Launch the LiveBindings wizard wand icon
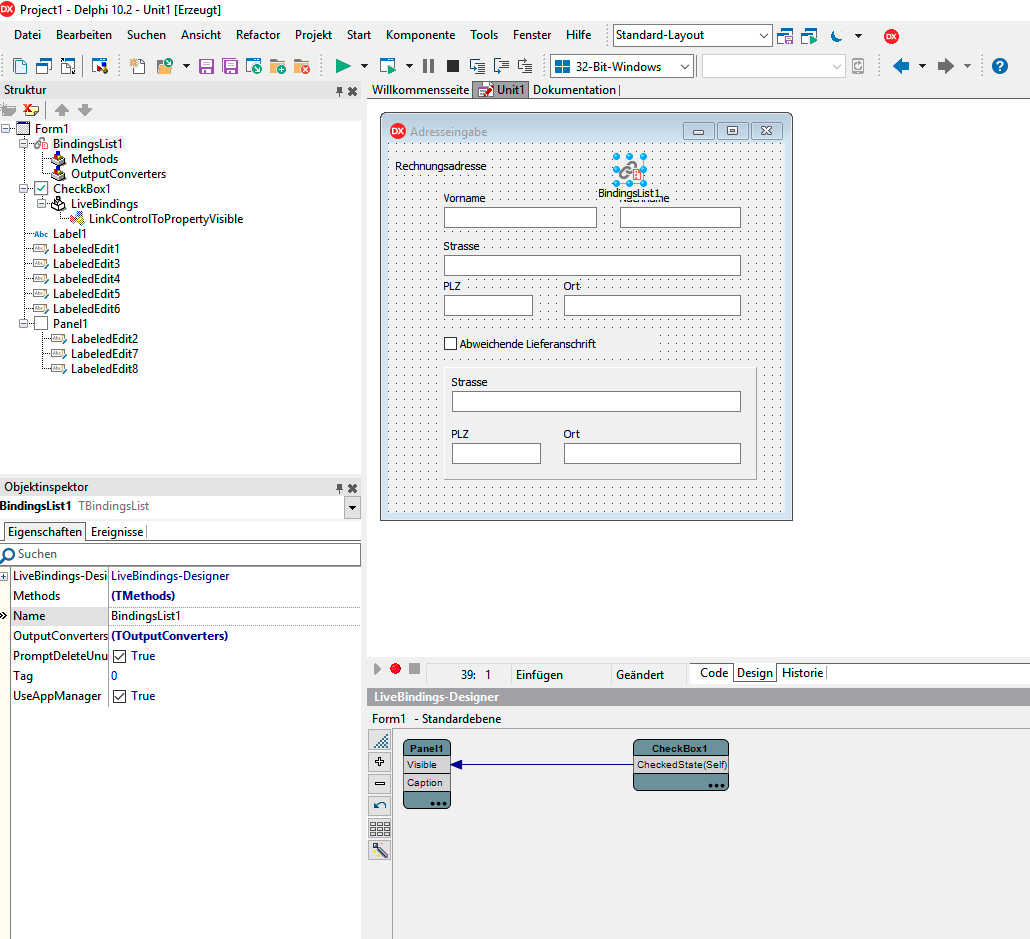 pyautogui.click(x=380, y=850)
